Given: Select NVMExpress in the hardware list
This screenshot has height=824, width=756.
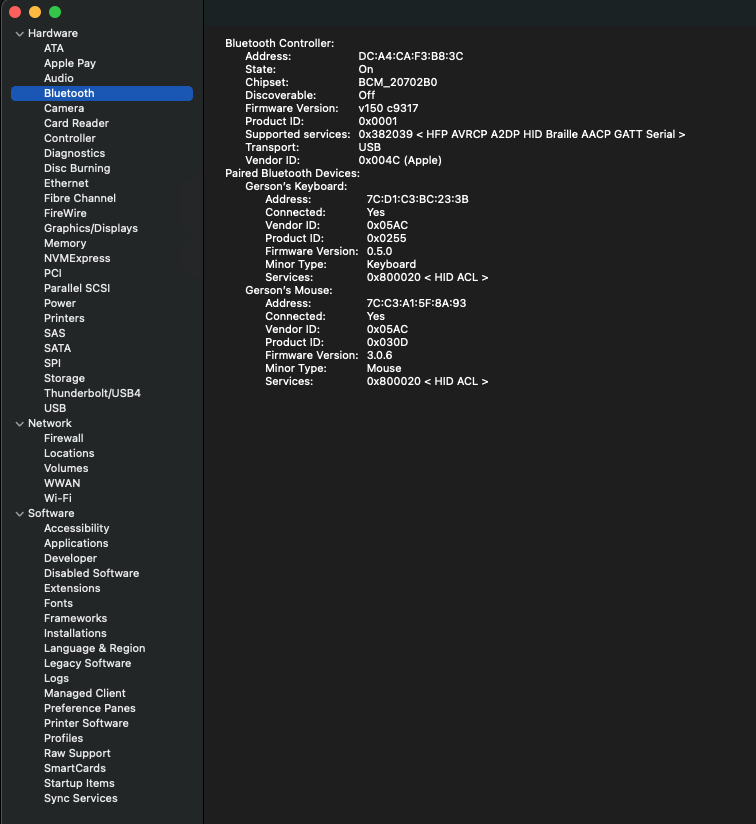Looking at the screenshot, I should pyautogui.click(x=77, y=258).
